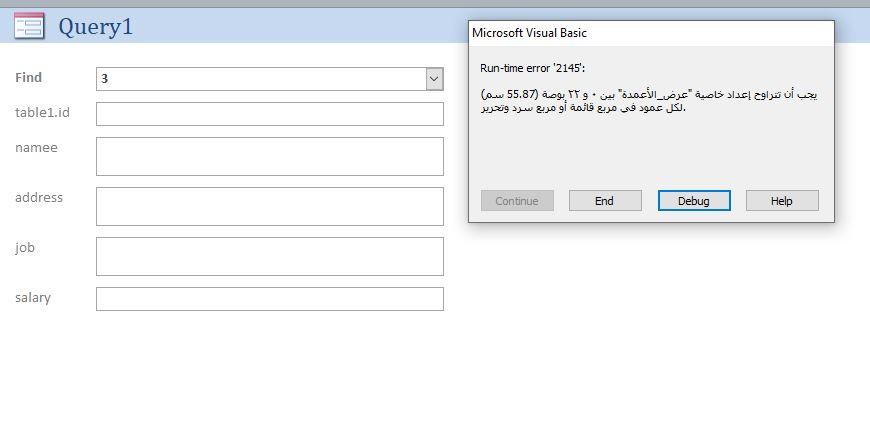The width and height of the screenshot is (870, 435).
Task: Click the Microsoft Visual Basic title bar
Action: 651,33
